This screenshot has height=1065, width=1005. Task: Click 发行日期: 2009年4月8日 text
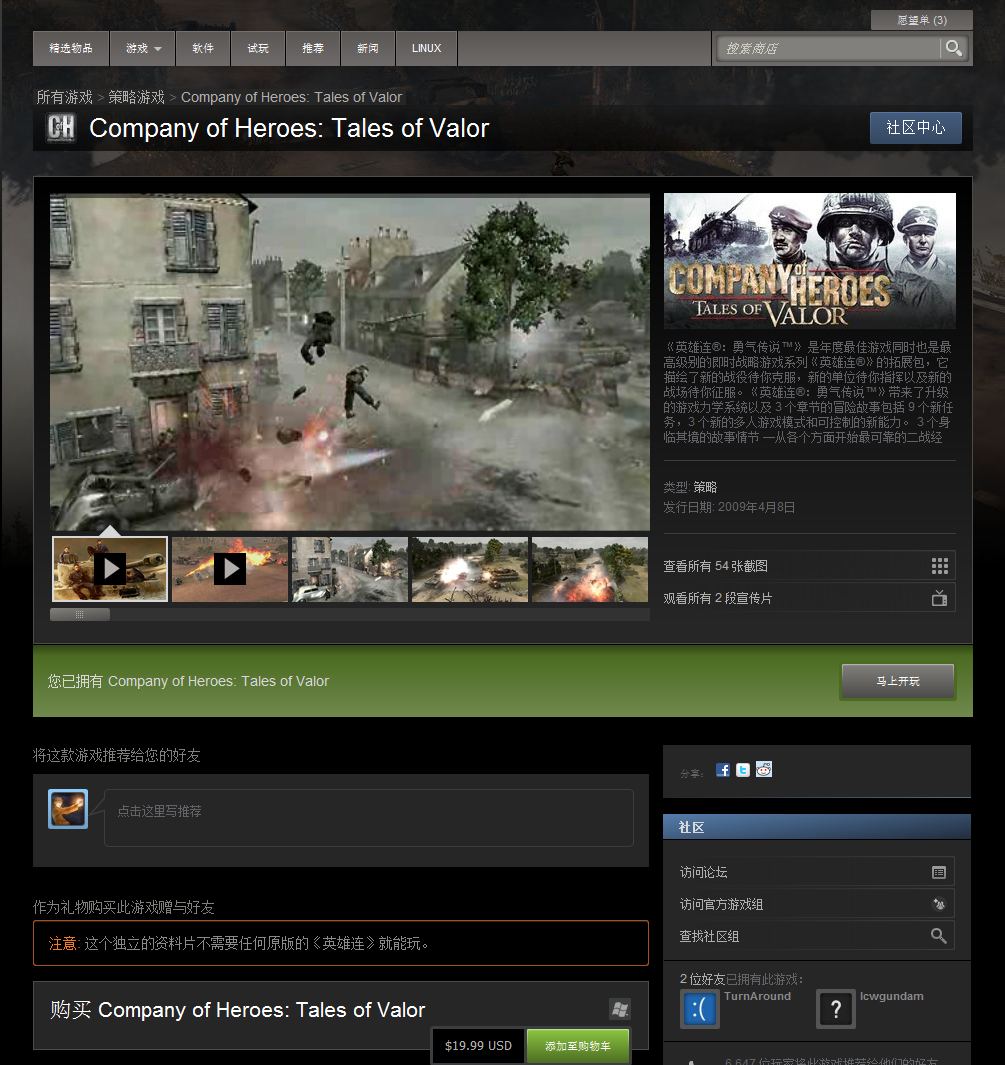pos(729,507)
